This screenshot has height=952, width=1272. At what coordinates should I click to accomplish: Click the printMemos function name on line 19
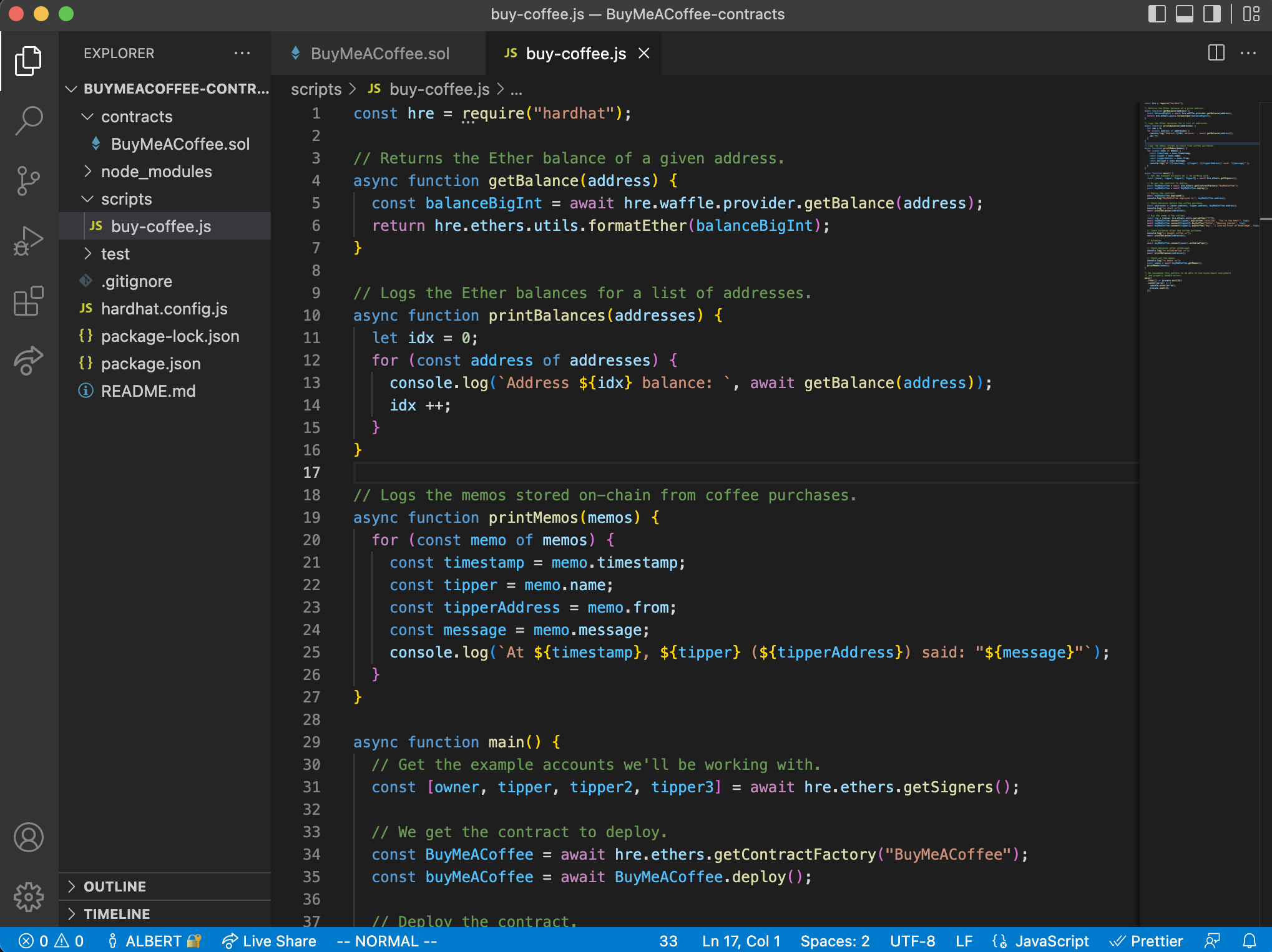click(534, 518)
